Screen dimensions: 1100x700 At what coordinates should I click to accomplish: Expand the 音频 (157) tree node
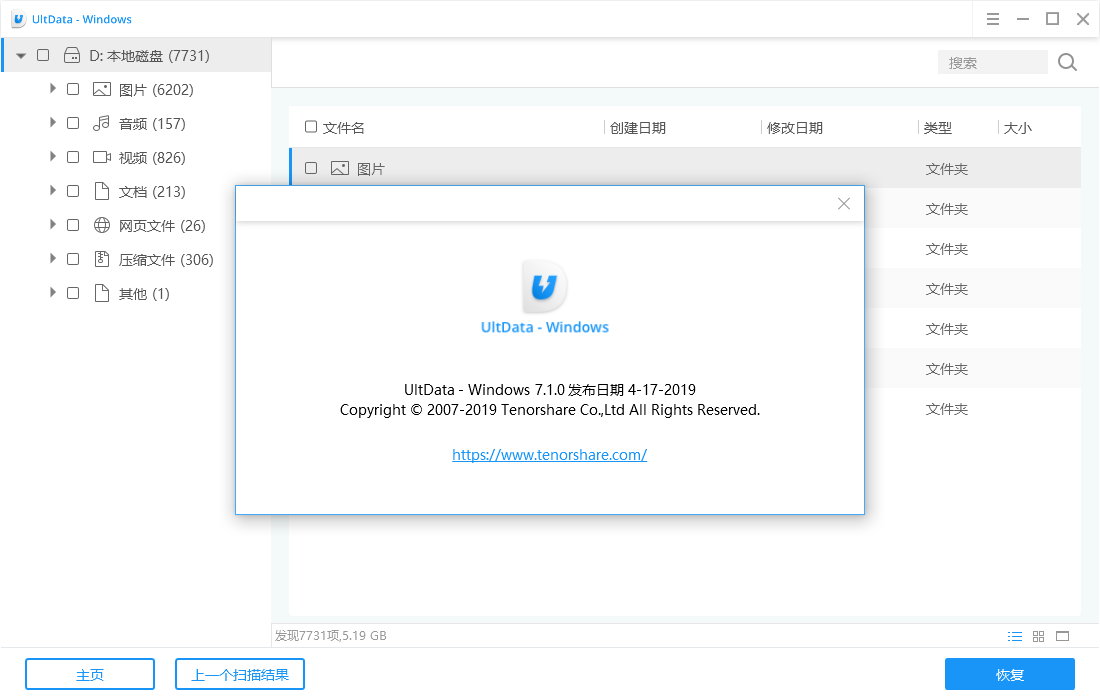(53, 122)
